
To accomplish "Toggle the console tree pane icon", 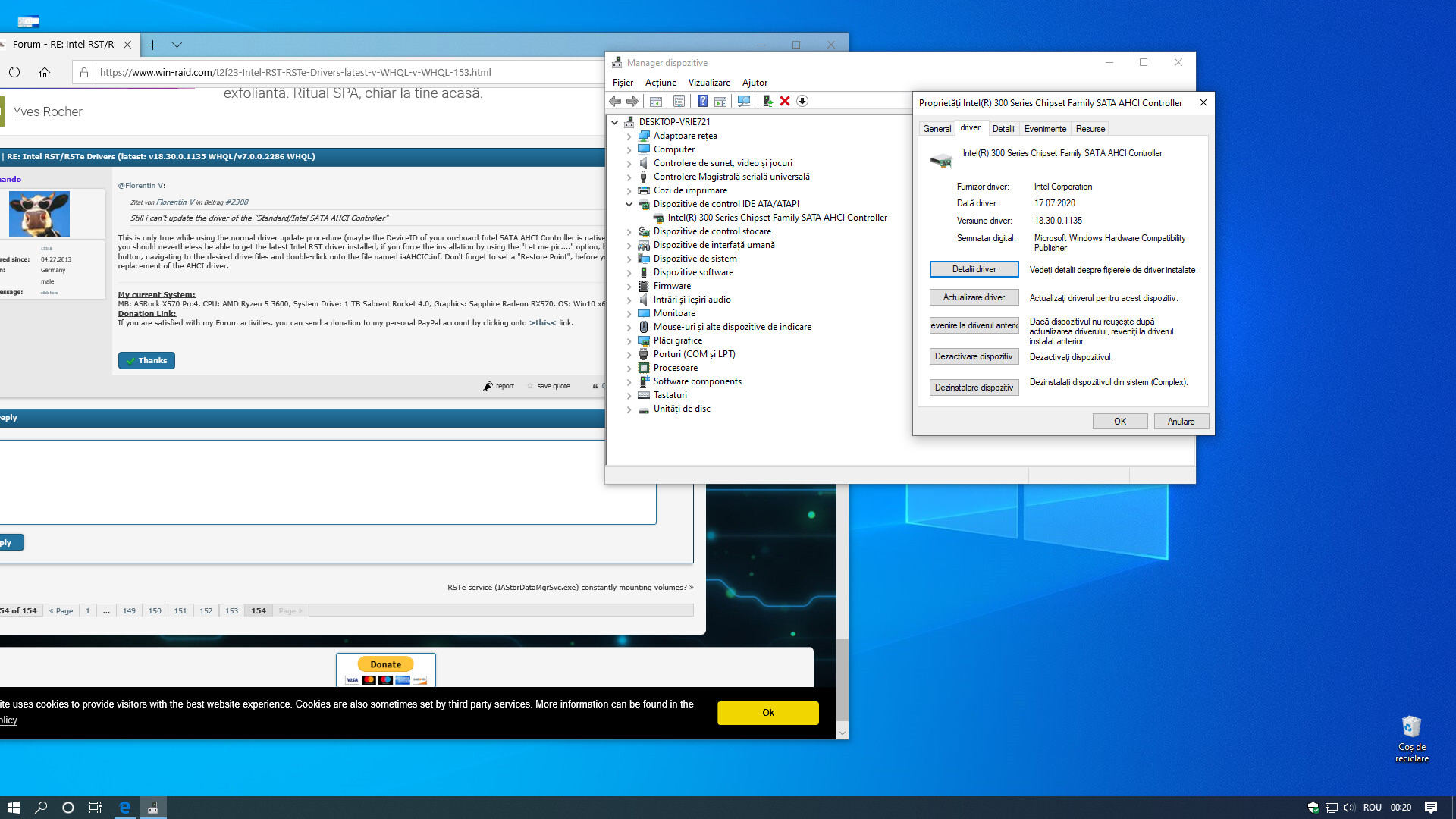I will pyautogui.click(x=656, y=101).
